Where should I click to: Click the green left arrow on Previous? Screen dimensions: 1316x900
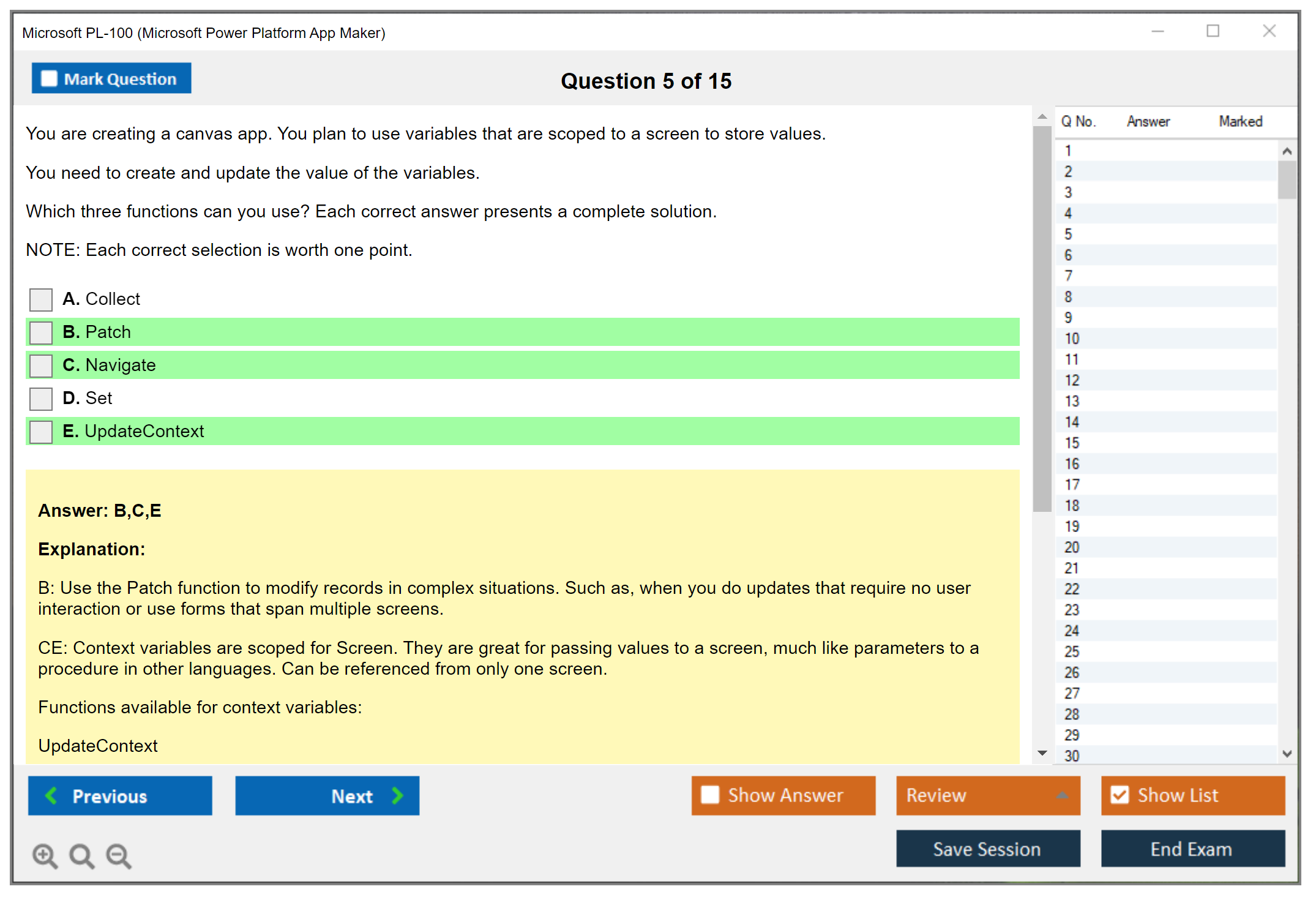coord(51,795)
